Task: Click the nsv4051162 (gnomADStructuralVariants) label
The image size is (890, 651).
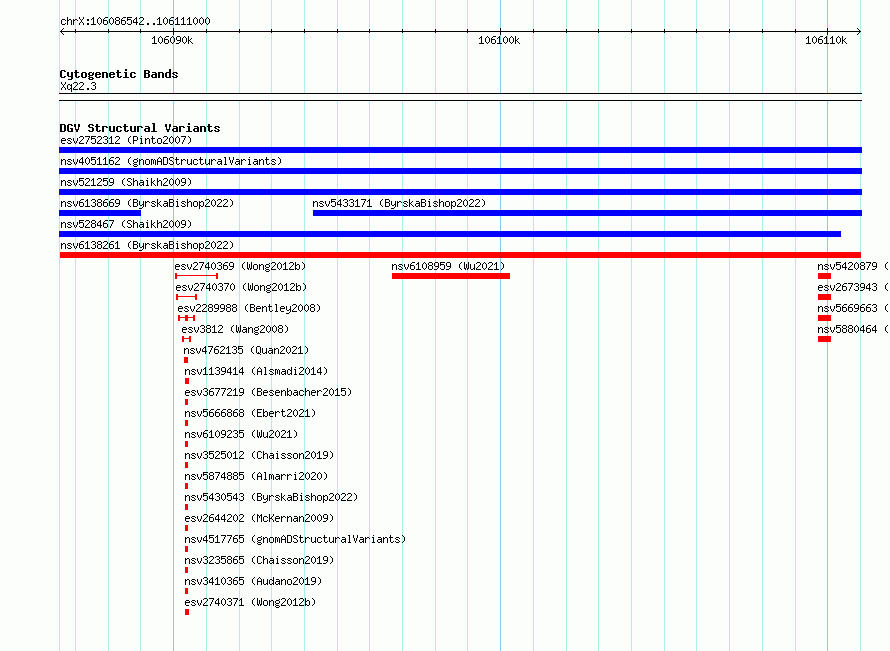Action: pos(171,161)
